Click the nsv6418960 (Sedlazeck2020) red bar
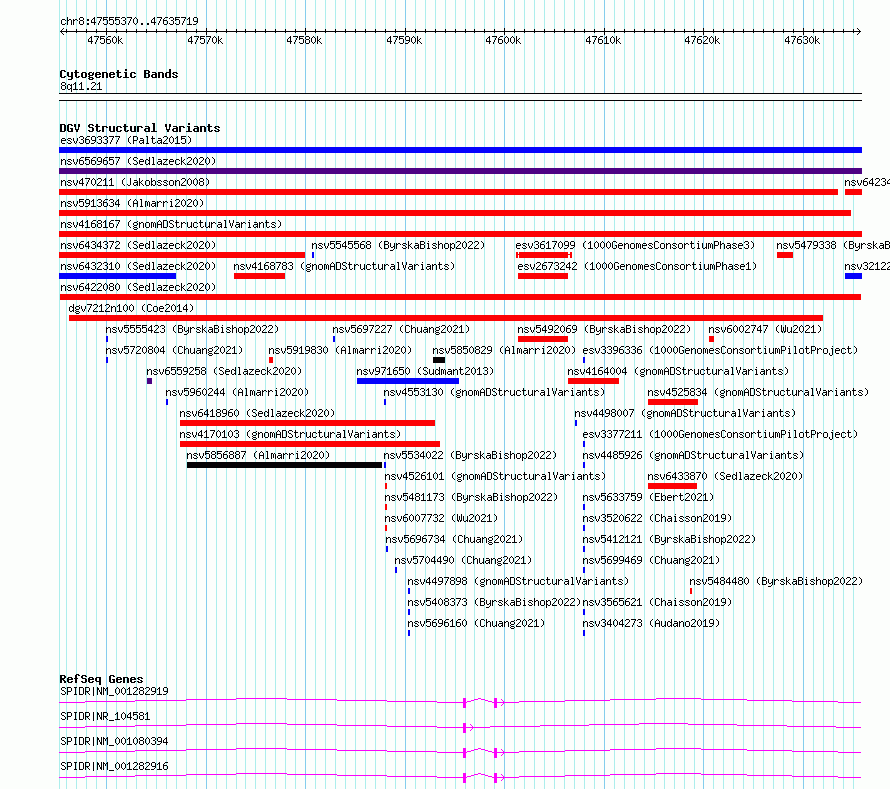Image resolution: width=890 pixels, height=789 pixels. (x=307, y=423)
